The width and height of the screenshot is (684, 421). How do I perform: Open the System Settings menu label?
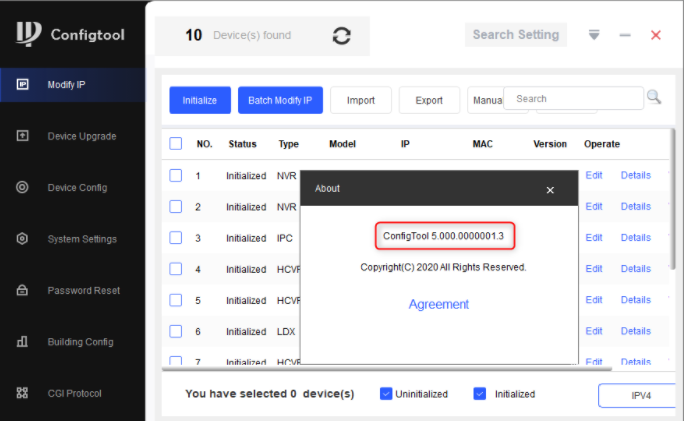[82, 239]
